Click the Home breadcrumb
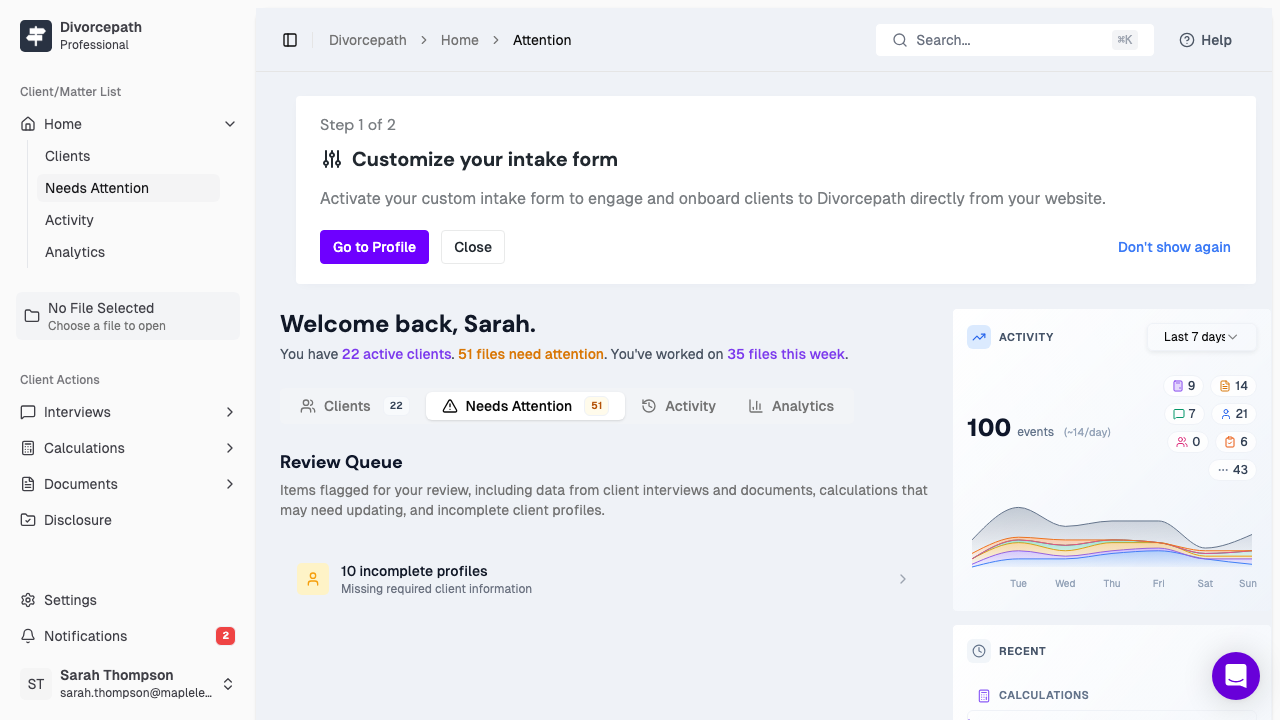 point(460,40)
